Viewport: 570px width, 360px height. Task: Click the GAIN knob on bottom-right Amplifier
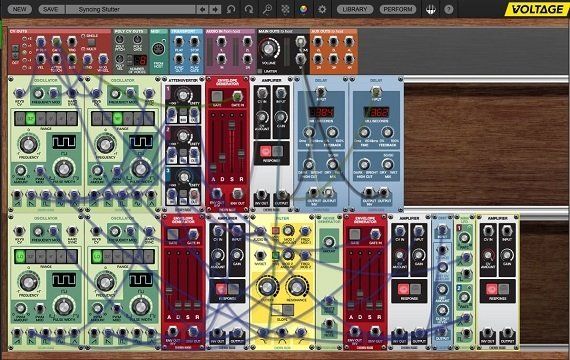(507, 255)
